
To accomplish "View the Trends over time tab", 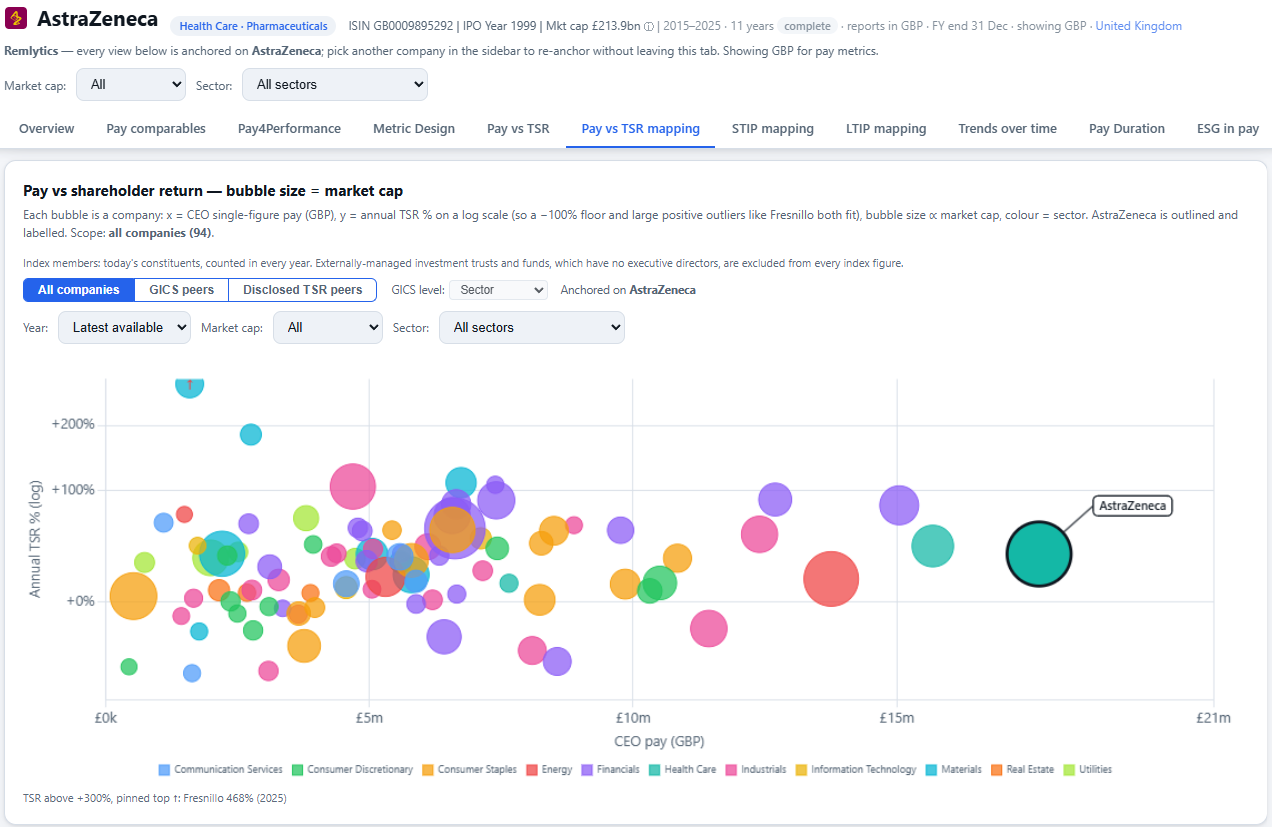I will [1007, 128].
